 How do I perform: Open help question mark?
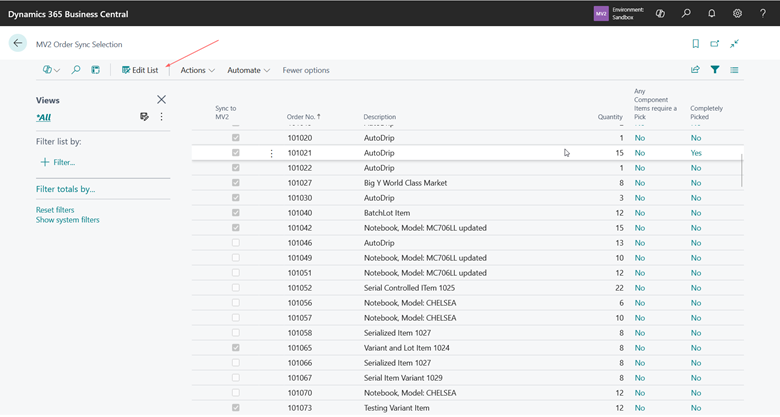click(763, 14)
